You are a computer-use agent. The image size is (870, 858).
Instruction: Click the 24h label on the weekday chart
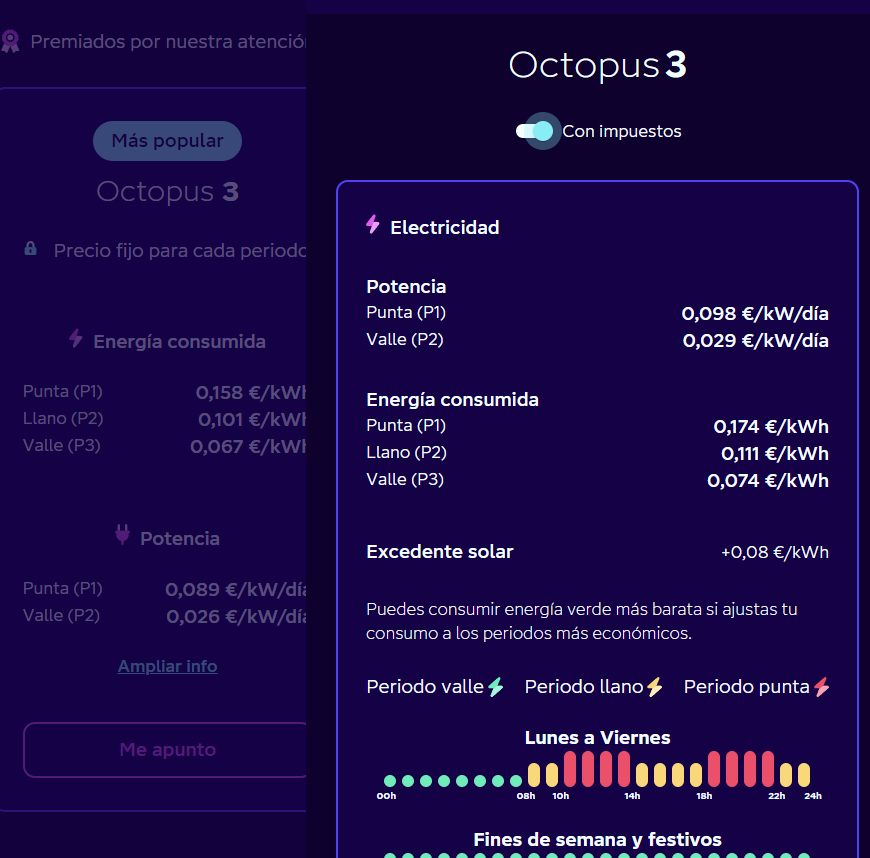click(813, 796)
